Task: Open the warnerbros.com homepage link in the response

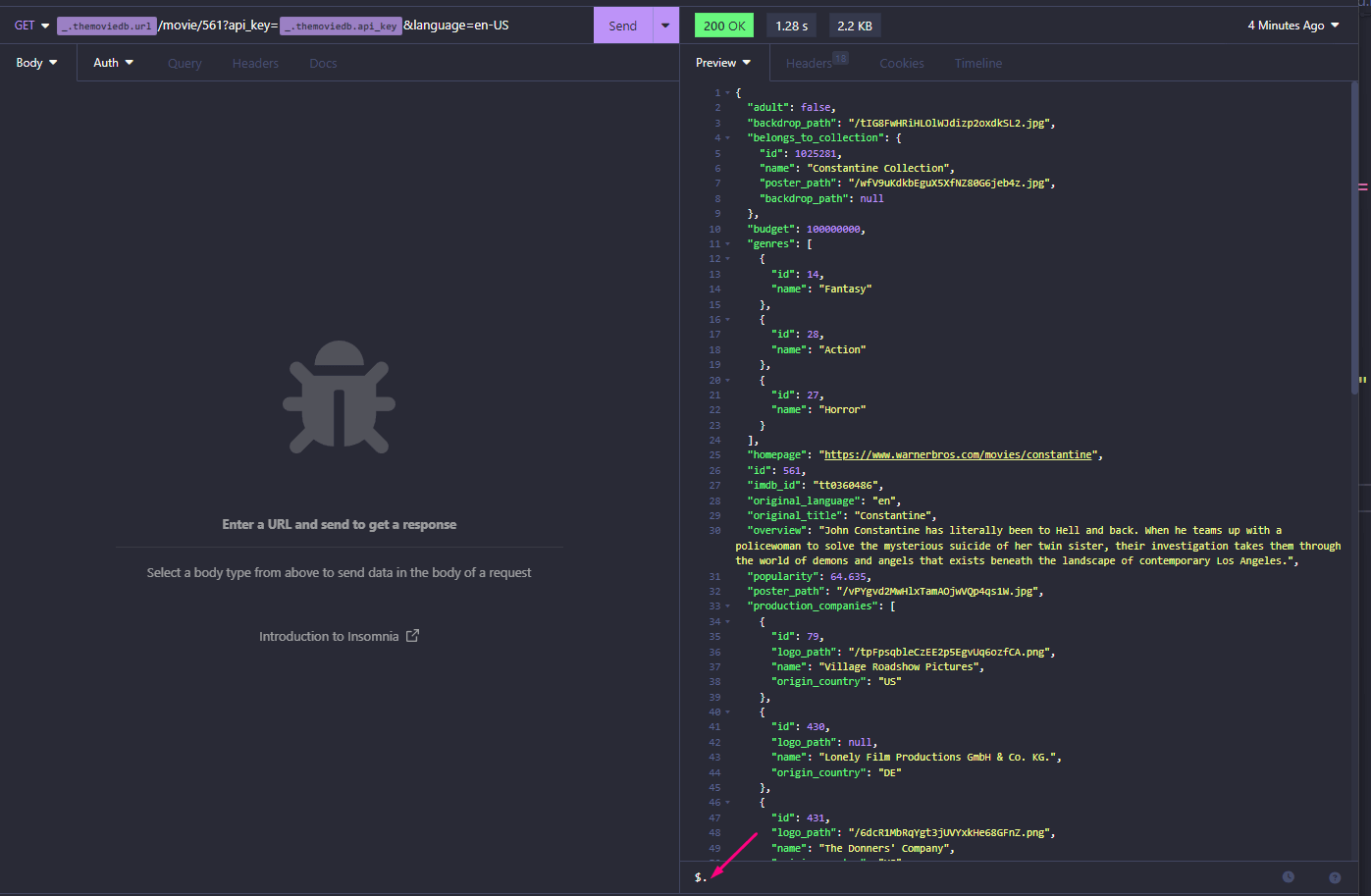Action: [958, 455]
